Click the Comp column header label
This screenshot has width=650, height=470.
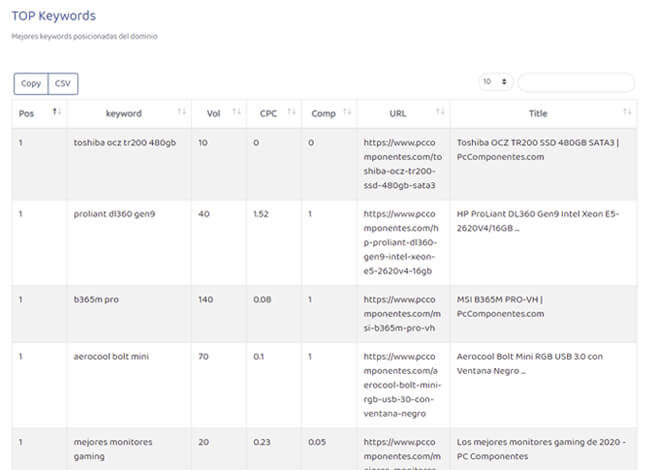click(323, 114)
